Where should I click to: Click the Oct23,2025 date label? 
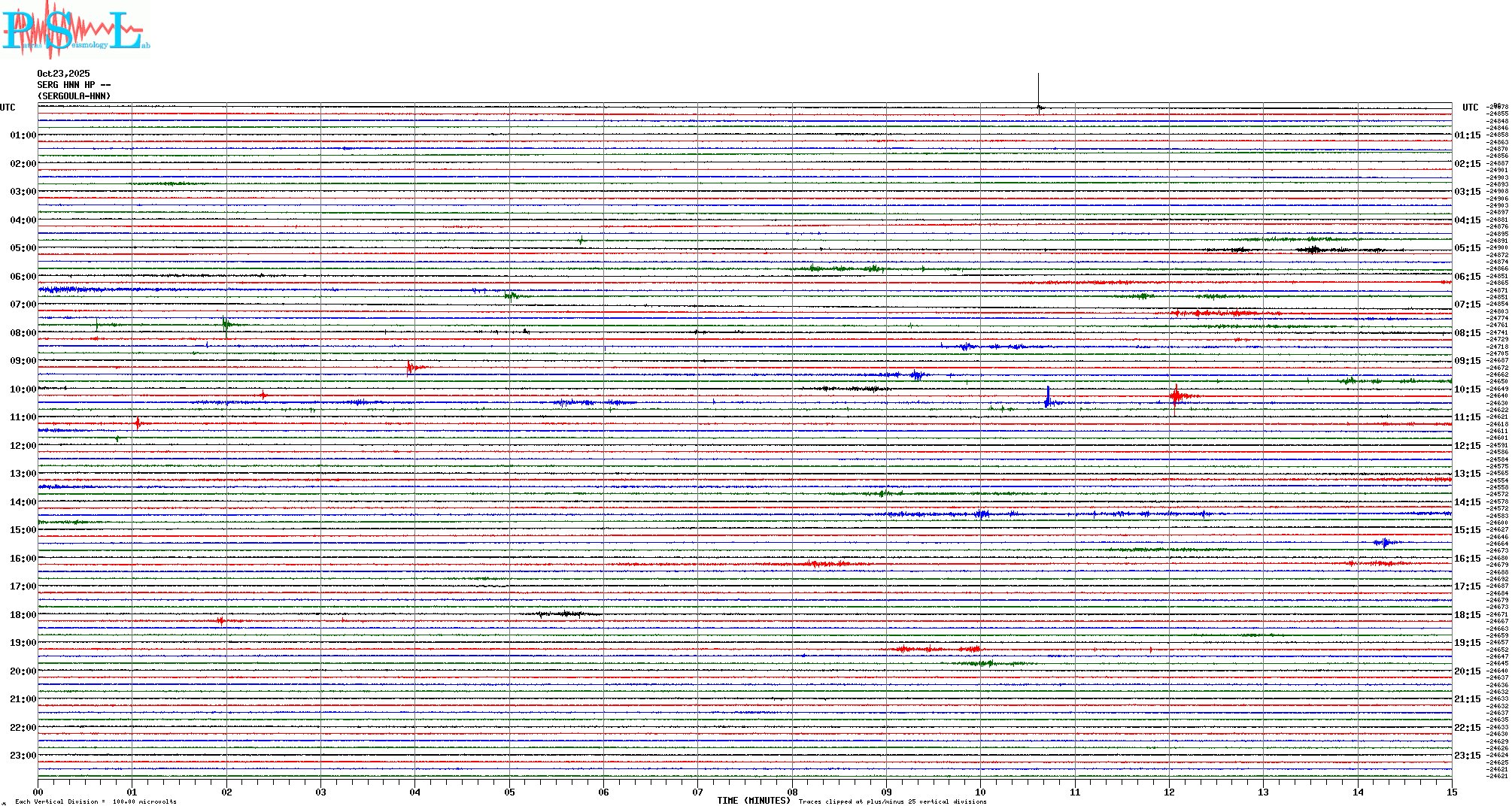click(x=63, y=74)
